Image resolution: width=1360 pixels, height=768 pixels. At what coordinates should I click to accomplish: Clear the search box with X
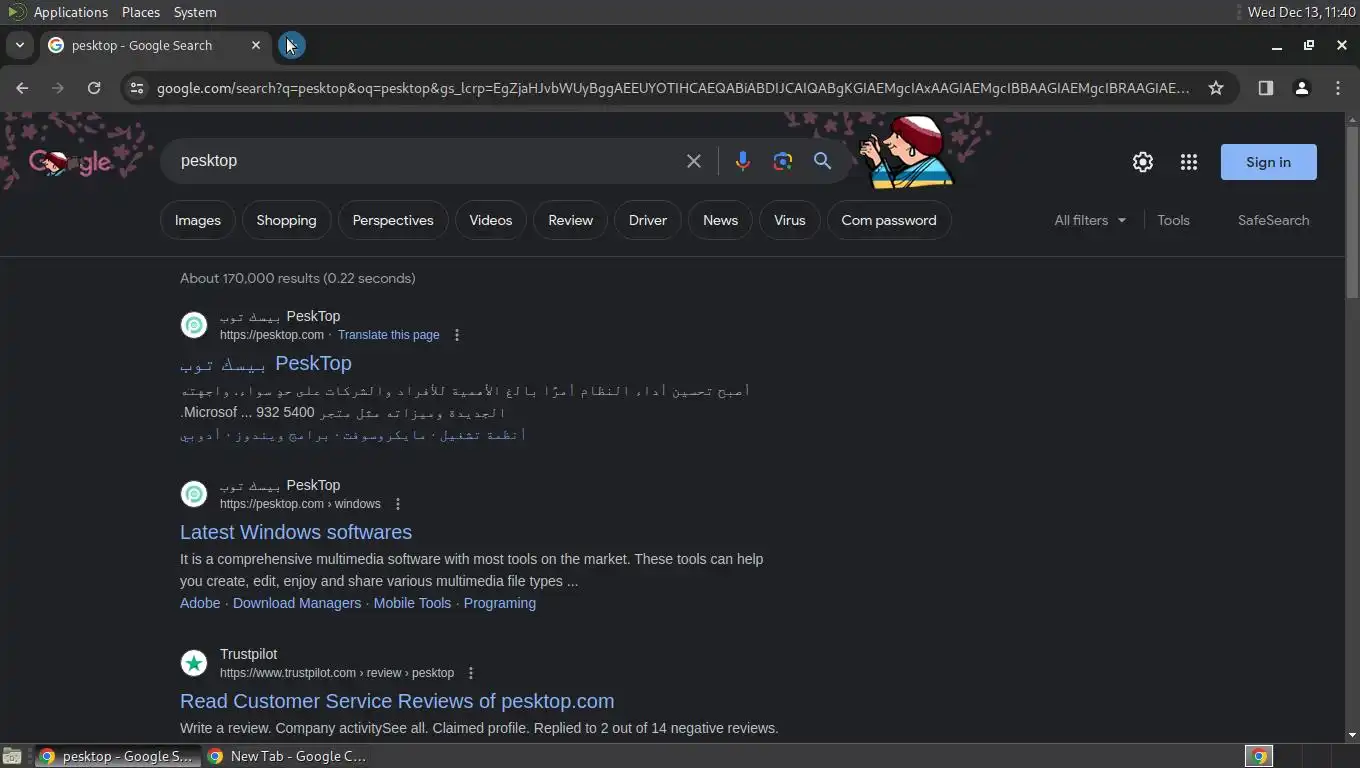point(694,161)
